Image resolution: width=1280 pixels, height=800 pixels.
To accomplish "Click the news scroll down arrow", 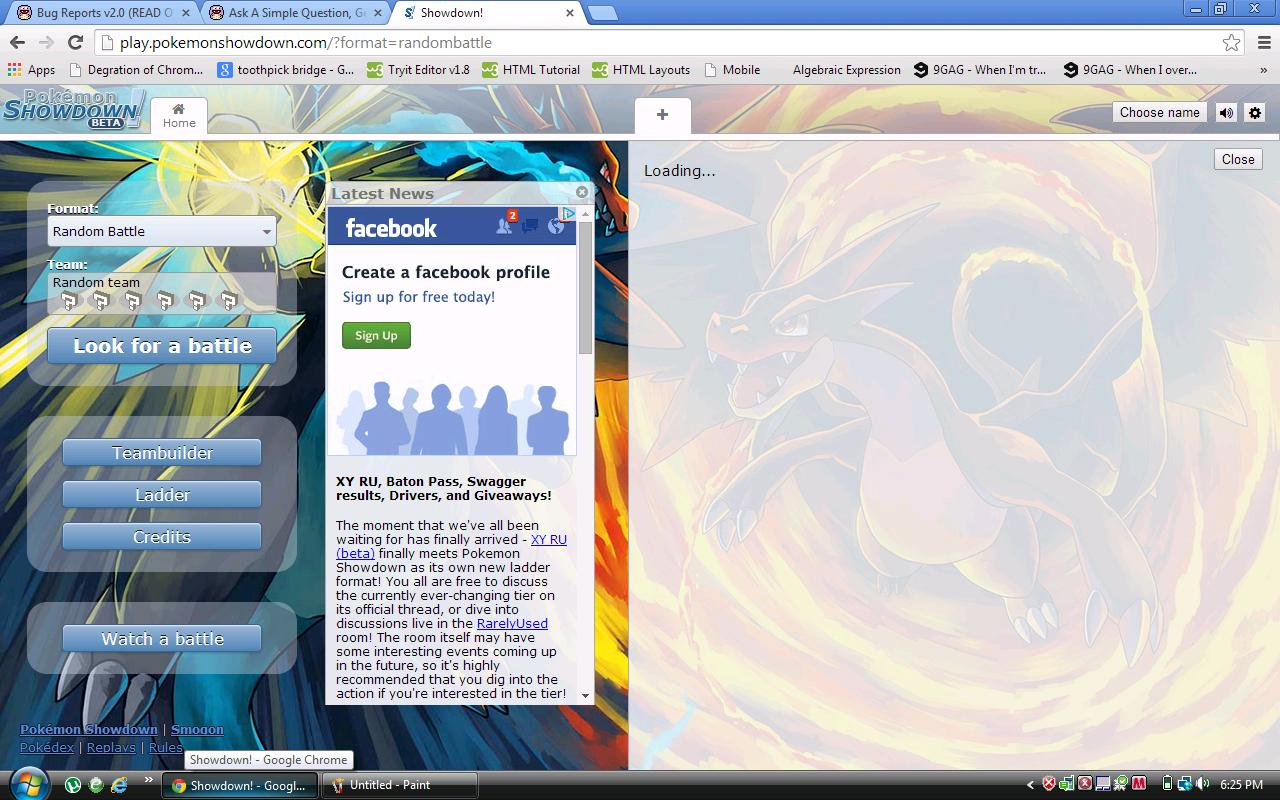I will coord(585,696).
